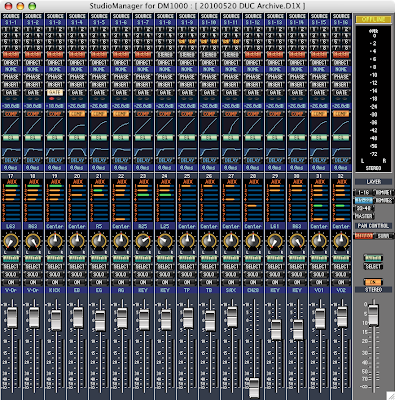Image resolution: width=395 pixels, height=400 pixels.
Task: Open the SOURCE selector S1-12 on channel 28
Action: [253, 22]
